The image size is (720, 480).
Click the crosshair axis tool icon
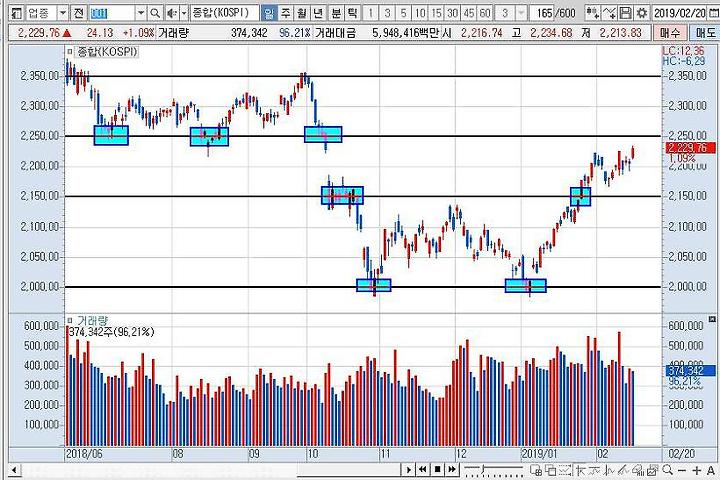(581, 470)
